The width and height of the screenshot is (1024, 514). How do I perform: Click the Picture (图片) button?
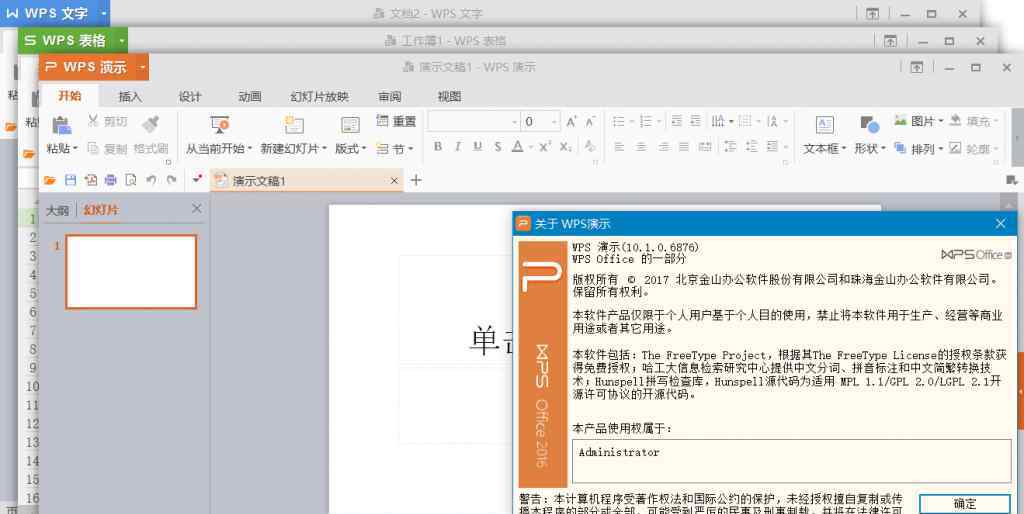pyautogui.click(x=918, y=121)
